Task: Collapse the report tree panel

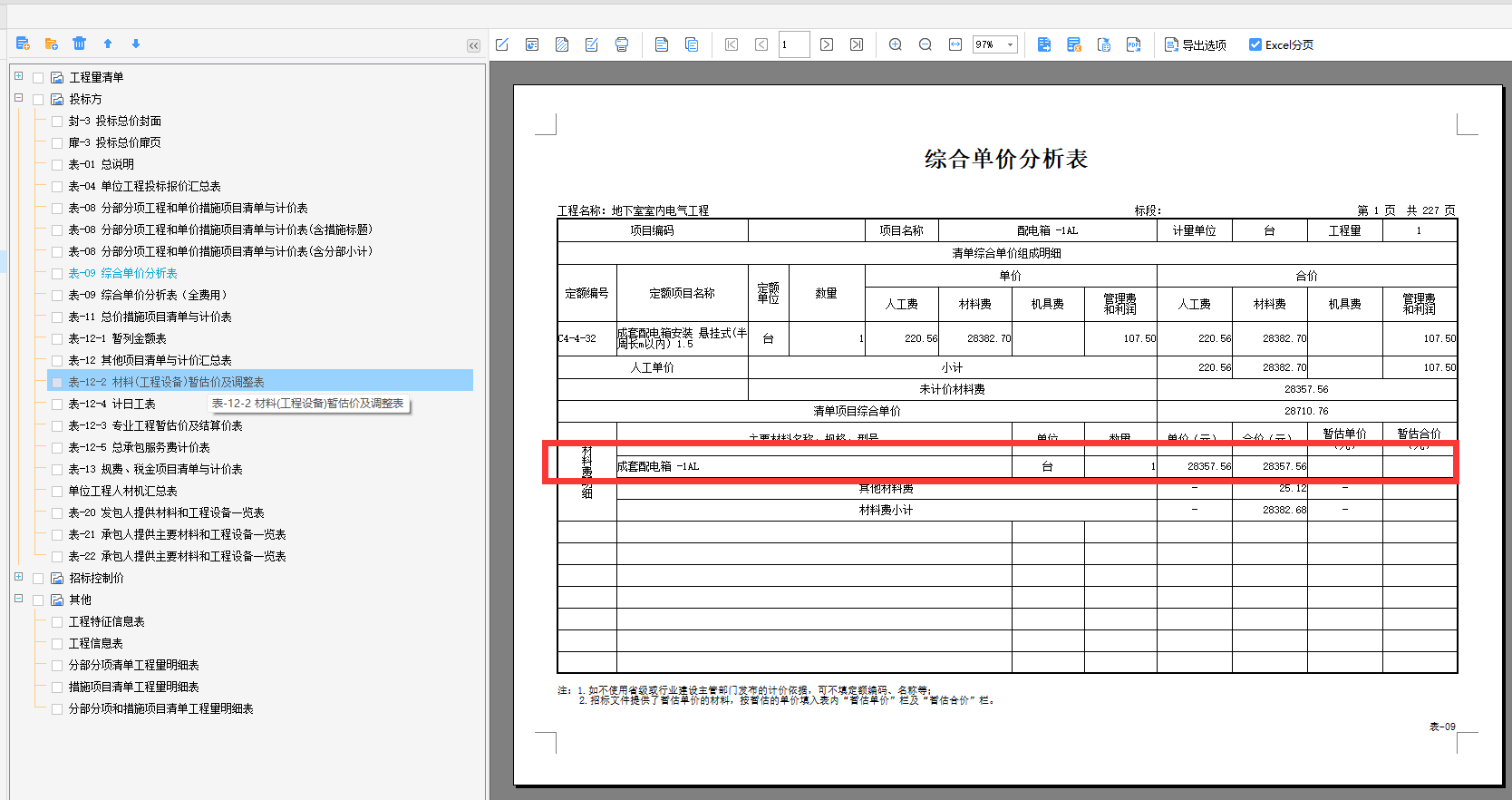Action: point(473,45)
